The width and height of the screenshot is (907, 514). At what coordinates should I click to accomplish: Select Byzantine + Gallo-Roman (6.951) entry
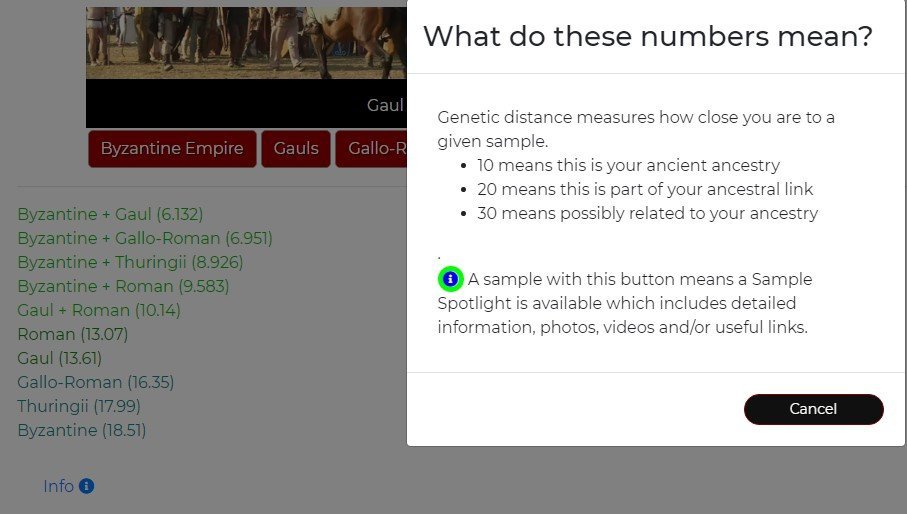145,238
